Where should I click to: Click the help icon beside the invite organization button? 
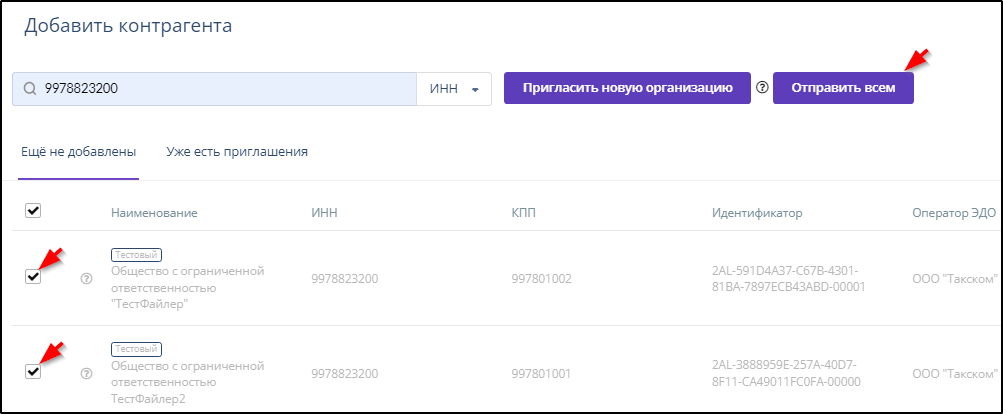point(762,88)
